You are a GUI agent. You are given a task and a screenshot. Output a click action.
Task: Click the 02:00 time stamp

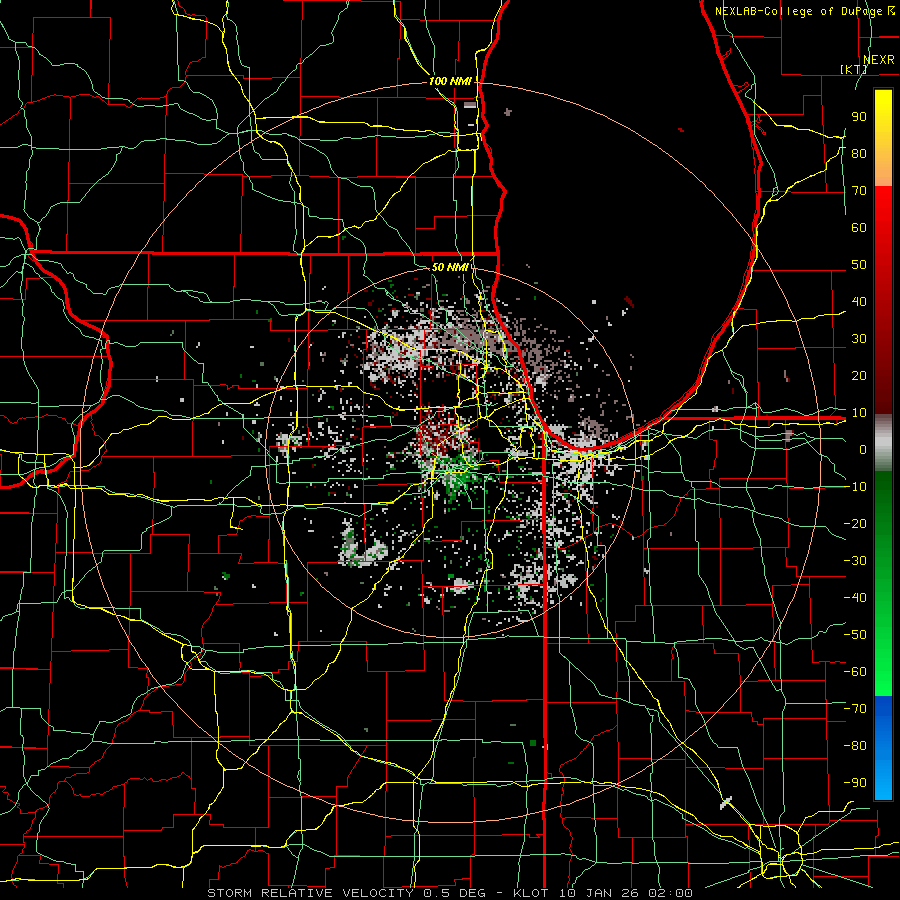670,893
